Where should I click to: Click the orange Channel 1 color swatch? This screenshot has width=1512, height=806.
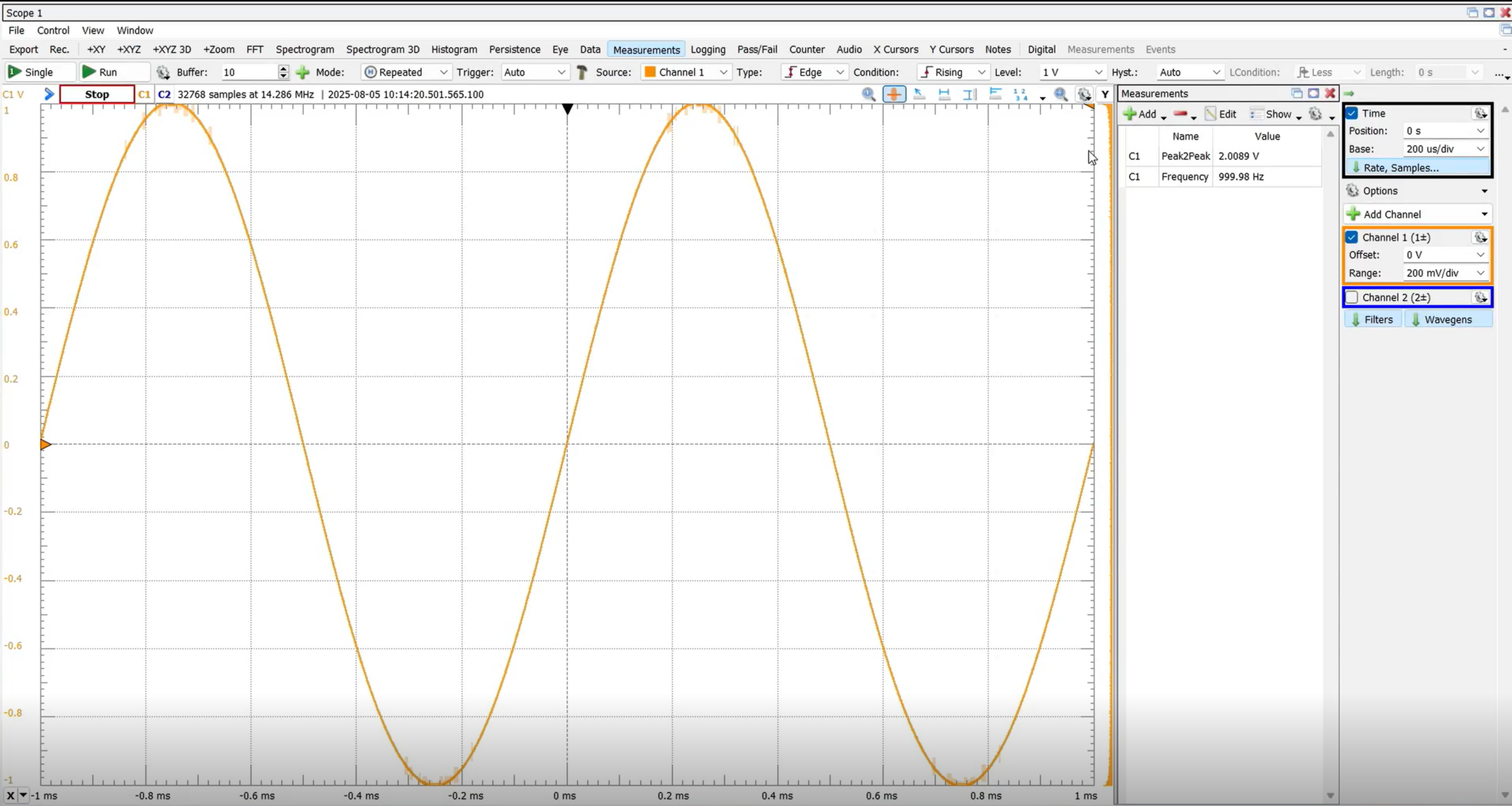click(649, 72)
